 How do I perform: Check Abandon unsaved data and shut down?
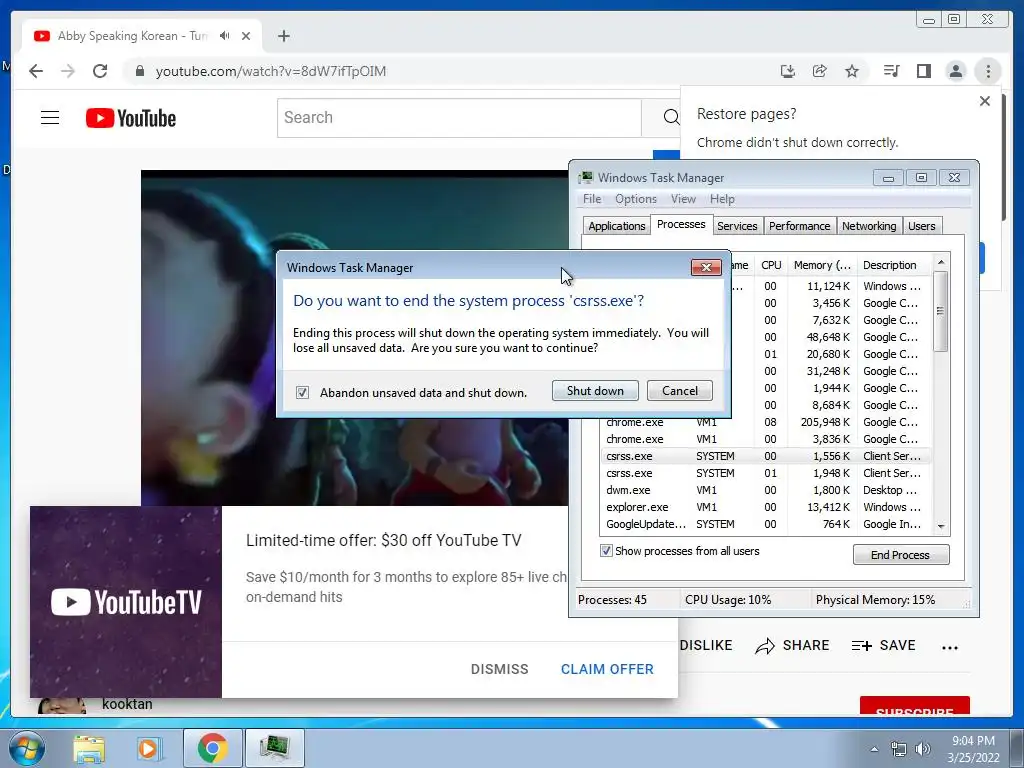point(302,392)
